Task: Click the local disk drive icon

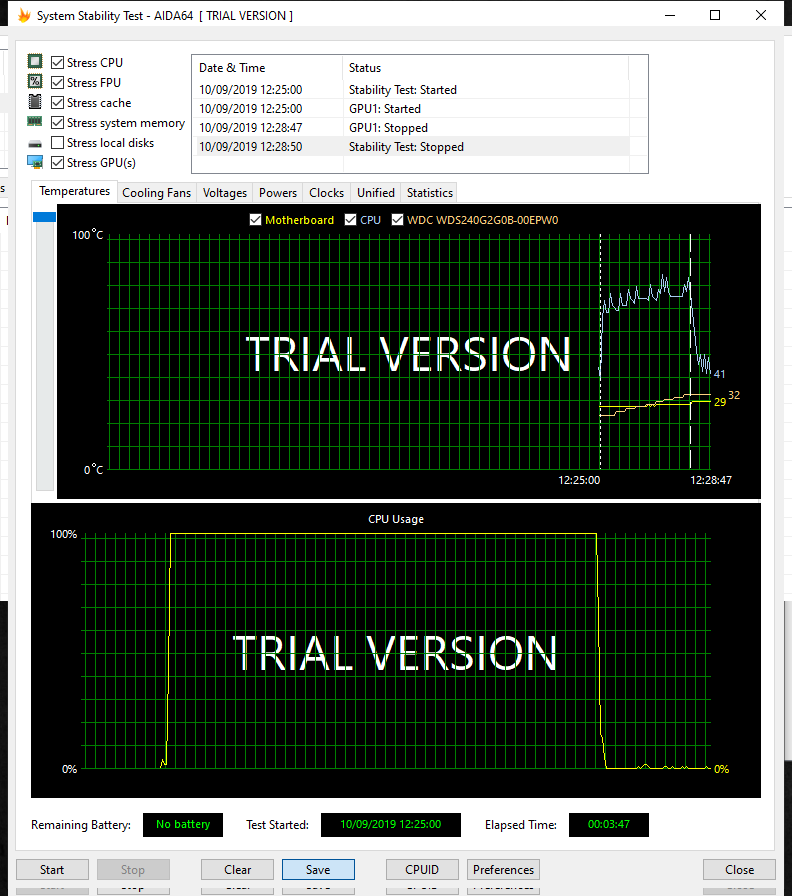Action: (x=35, y=143)
